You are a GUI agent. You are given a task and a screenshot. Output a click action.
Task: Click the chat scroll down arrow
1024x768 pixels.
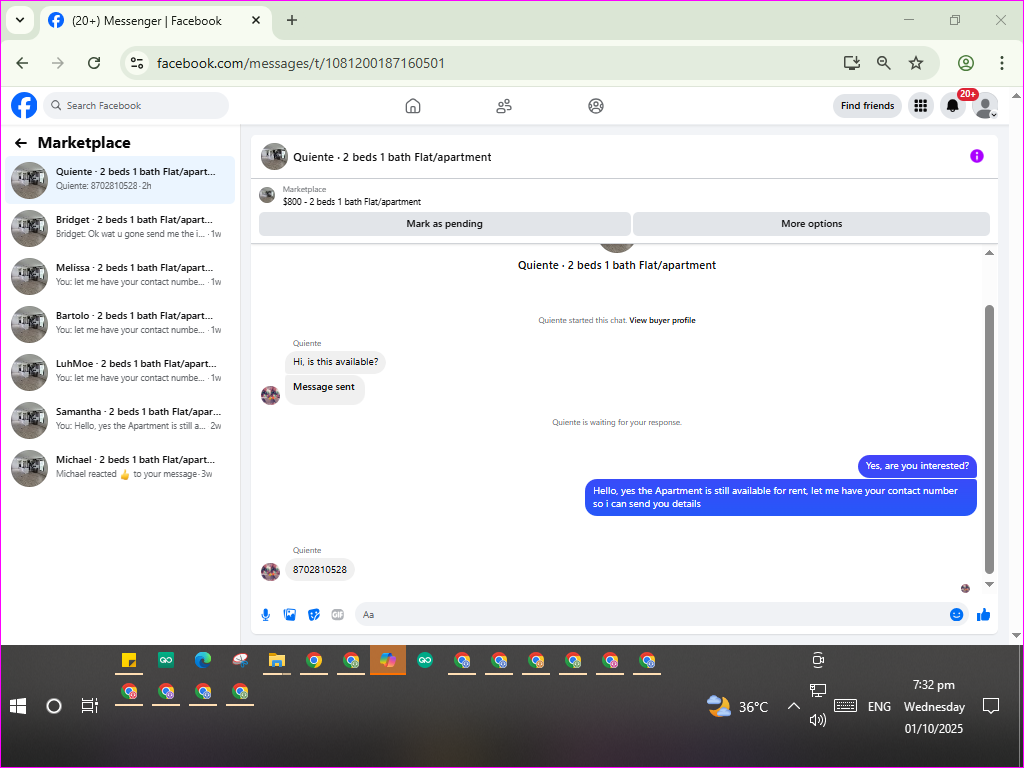click(x=989, y=584)
